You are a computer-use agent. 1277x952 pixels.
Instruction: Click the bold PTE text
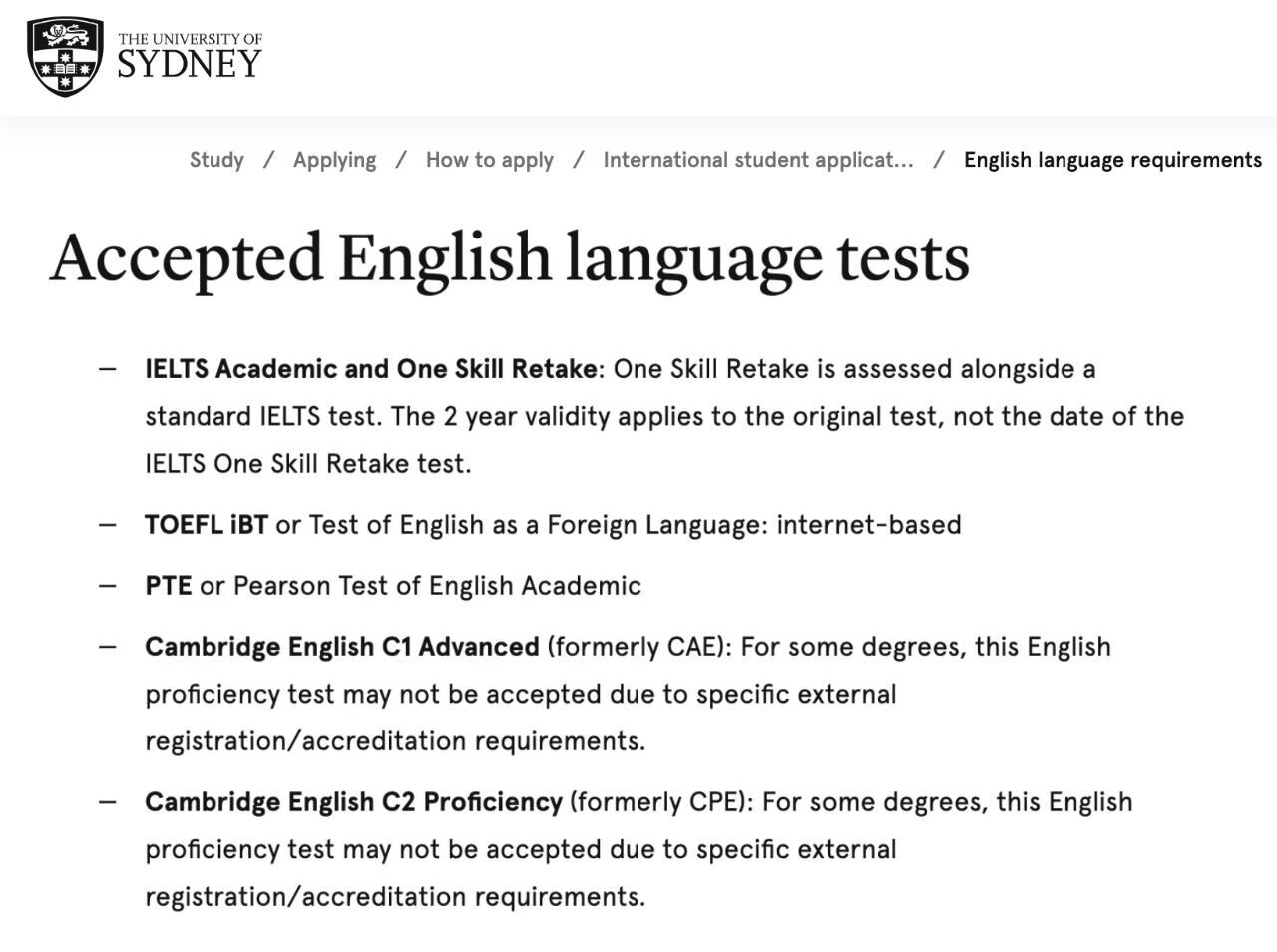tap(168, 586)
